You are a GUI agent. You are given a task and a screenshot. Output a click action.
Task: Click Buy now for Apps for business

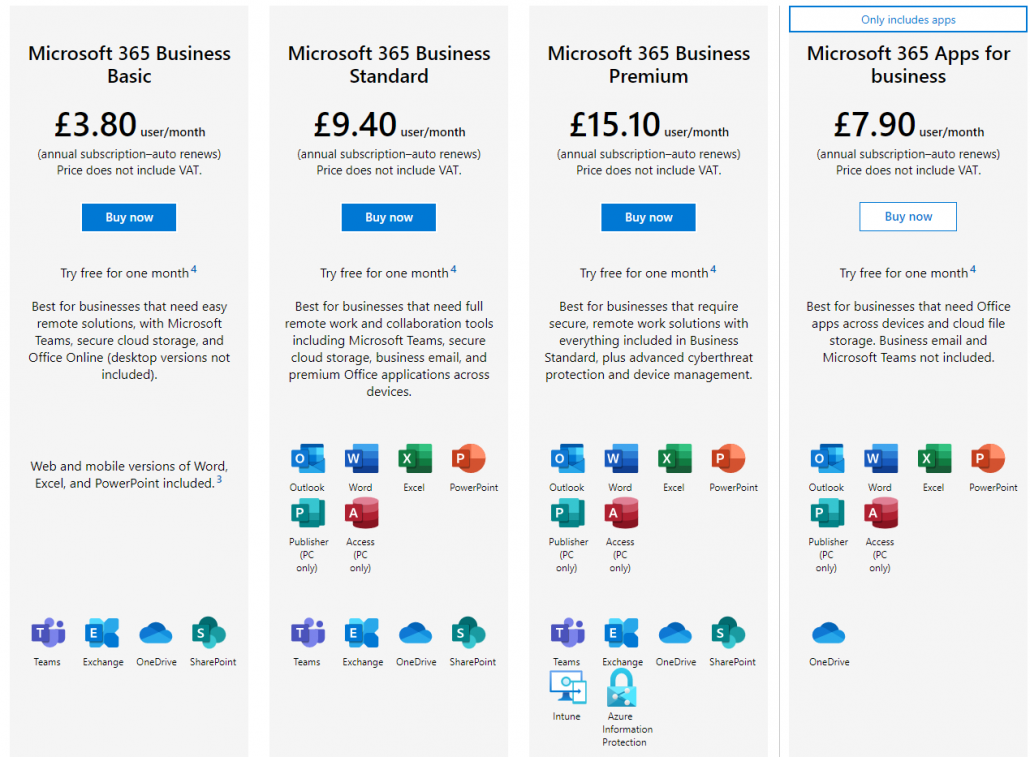tap(907, 217)
